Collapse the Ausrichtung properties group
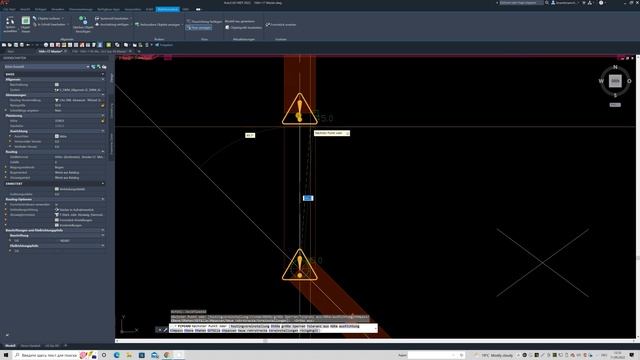This screenshot has height=360, width=640. [x=102, y=131]
